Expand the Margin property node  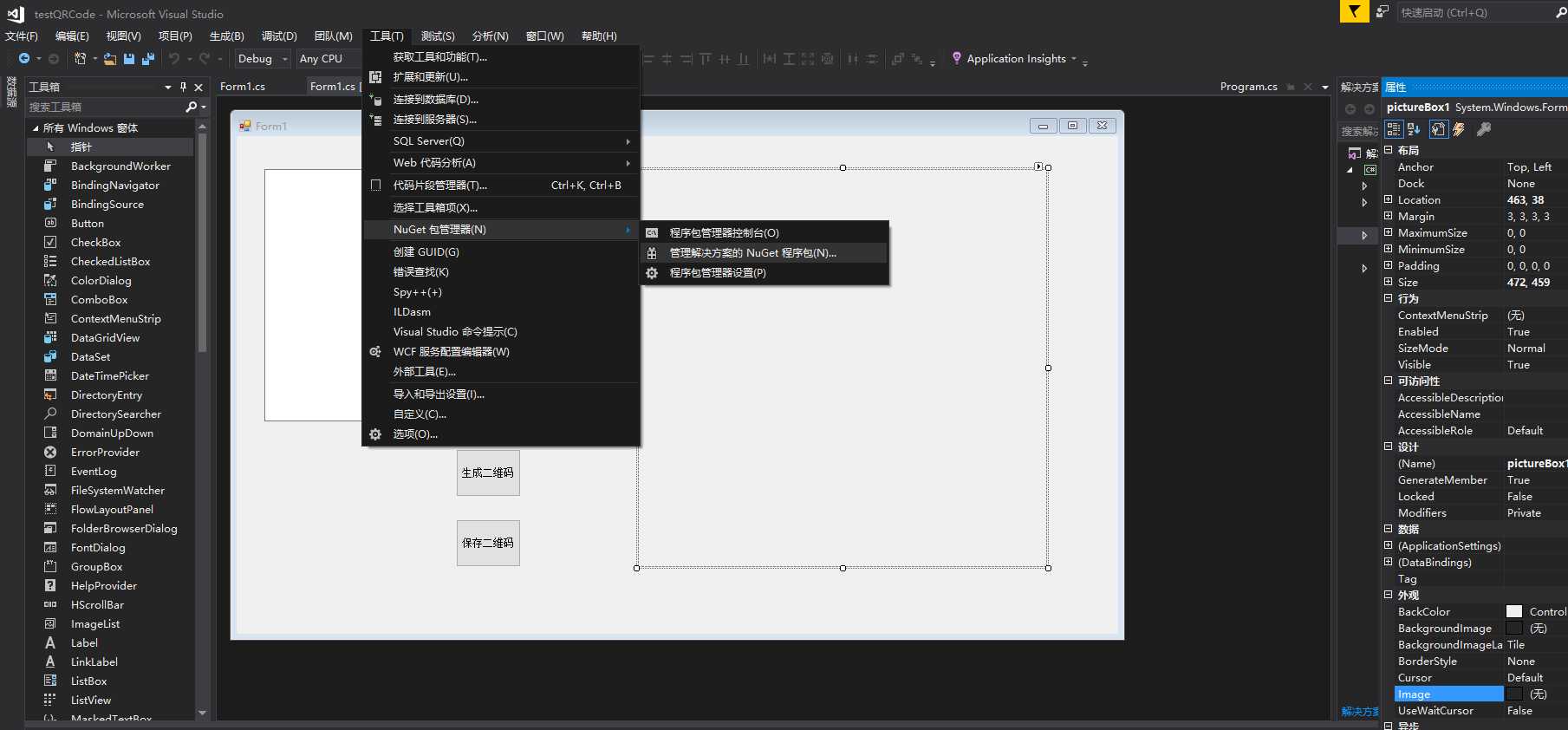coord(1388,216)
